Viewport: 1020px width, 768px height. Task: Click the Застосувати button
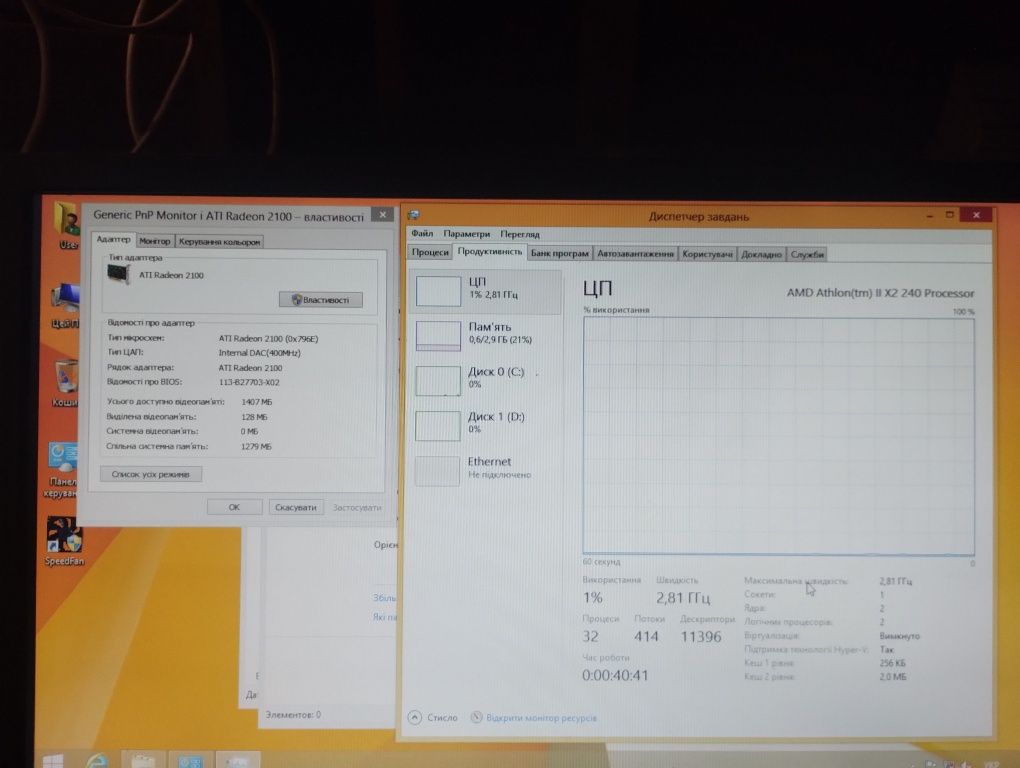click(357, 507)
